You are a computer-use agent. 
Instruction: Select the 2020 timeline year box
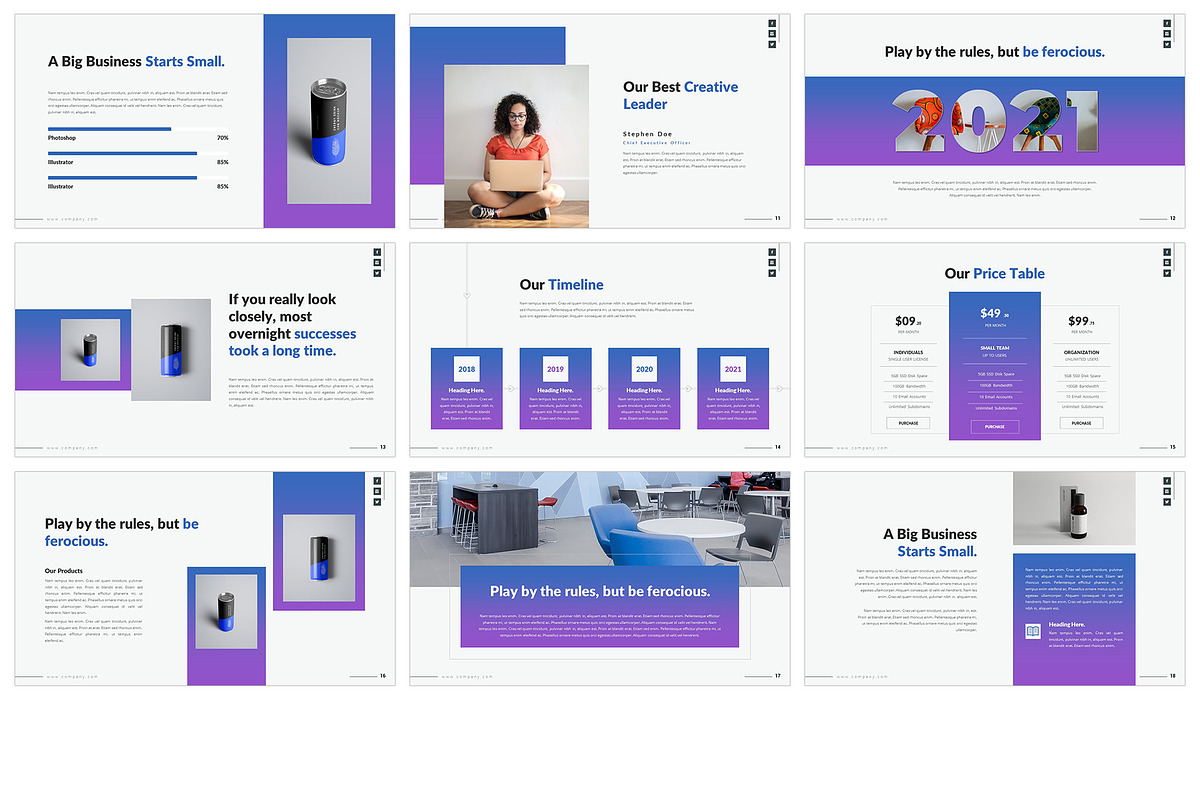coord(644,369)
